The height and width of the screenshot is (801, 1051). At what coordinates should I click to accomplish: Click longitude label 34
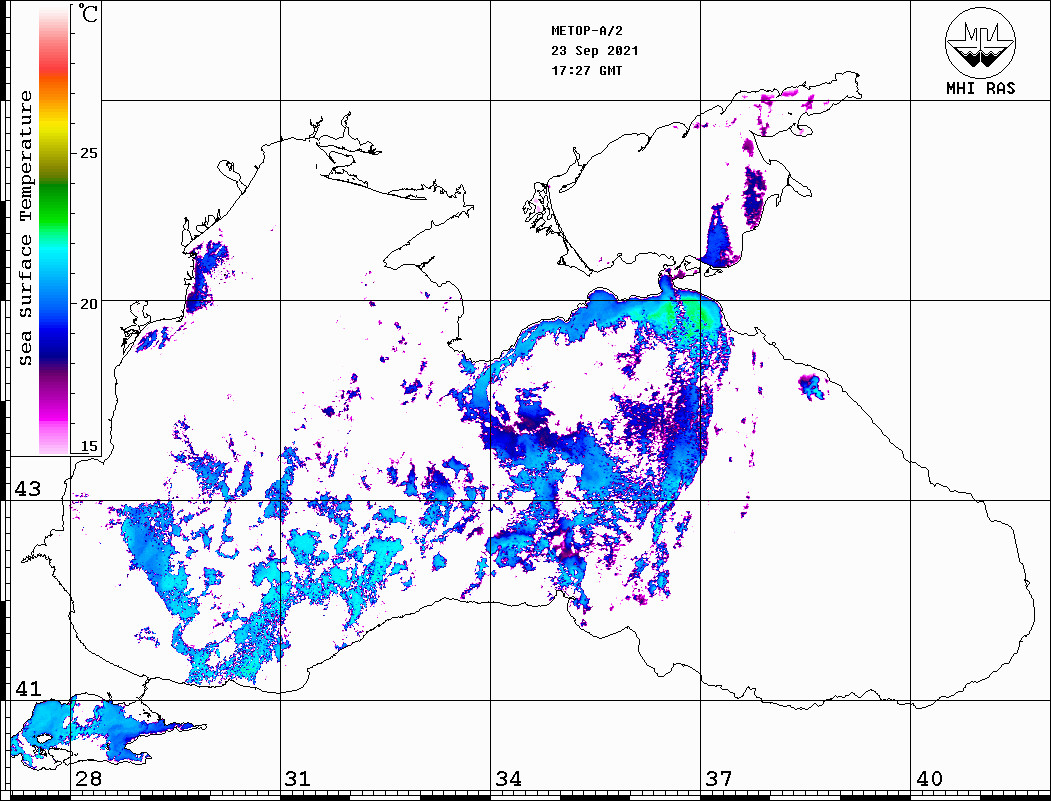pyautogui.click(x=509, y=779)
